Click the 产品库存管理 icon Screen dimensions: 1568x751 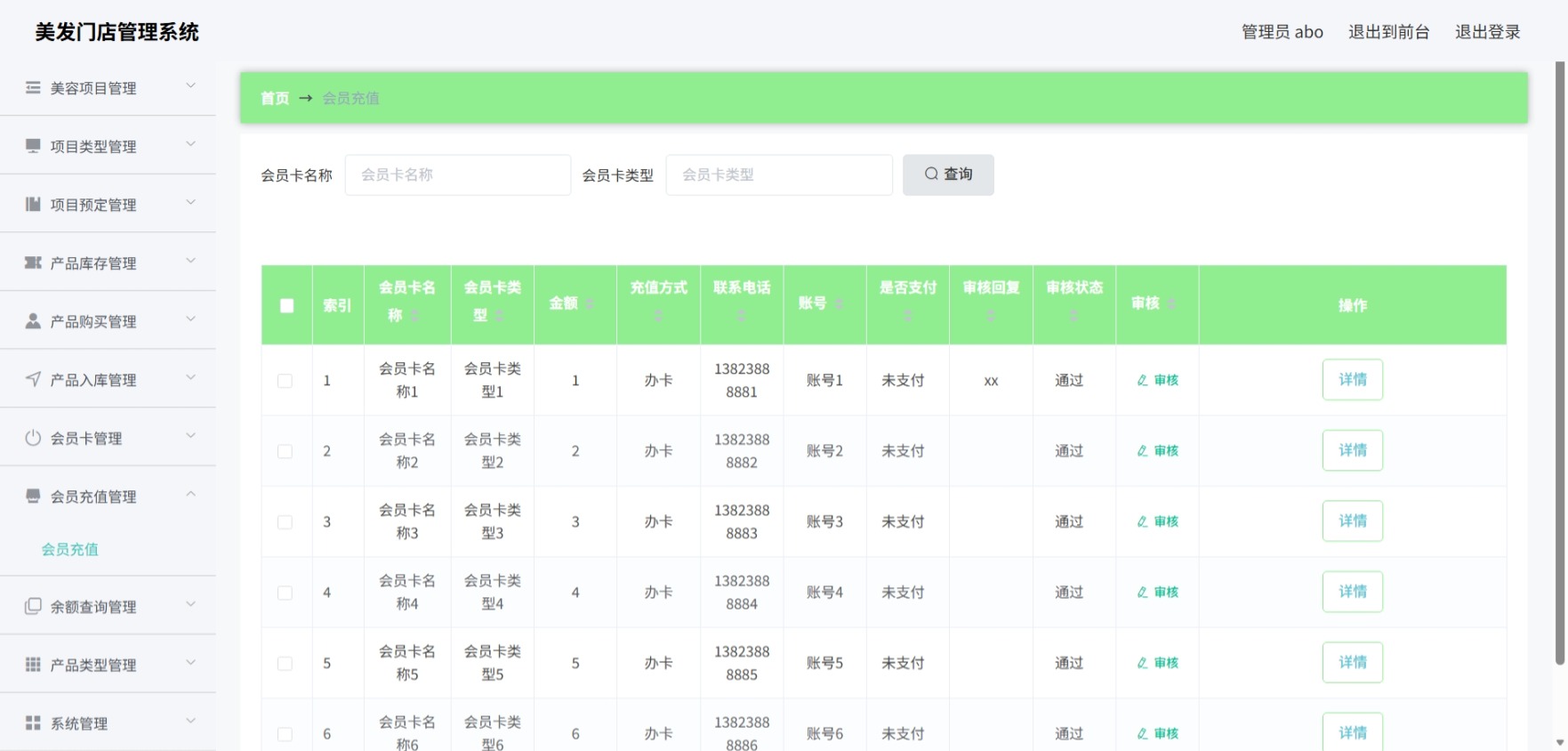[x=33, y=262]
